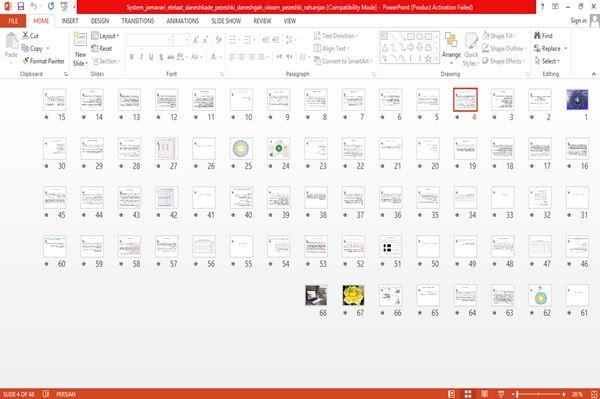Screen dimensions: 600x399
Task: Select slide 68 thumbnail
Action: click(x=316, y=295)
